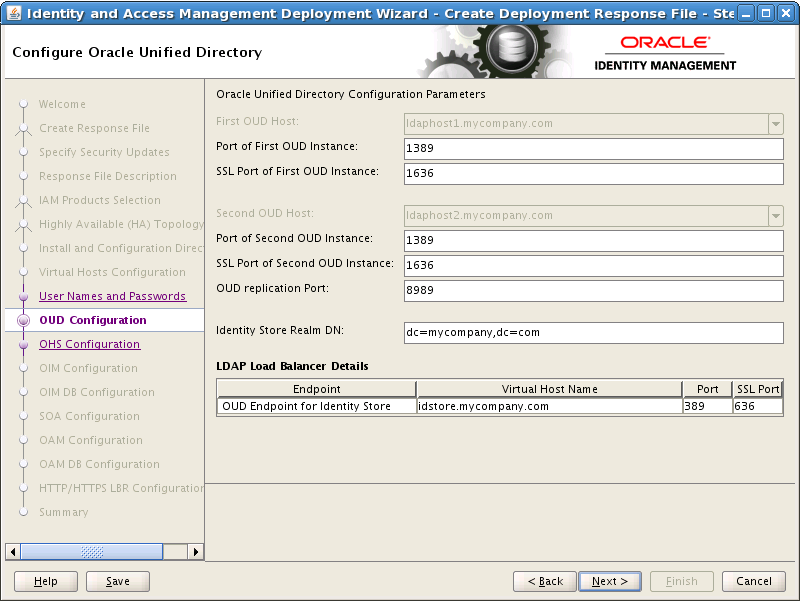Edit the 389 port cell
This screenshot has height=601, width=800.
(707, 406)
